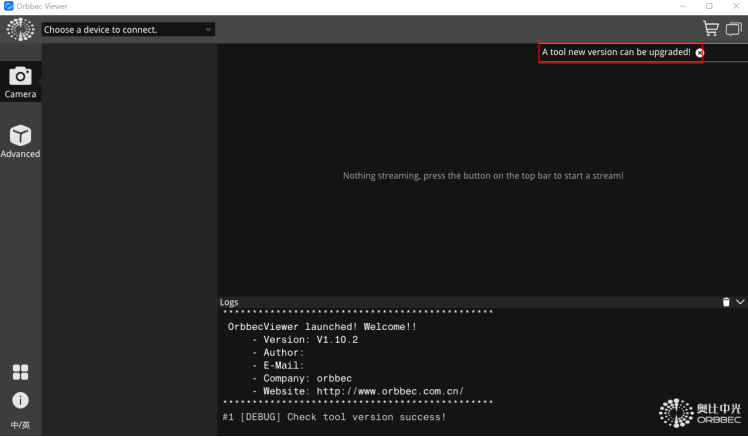Switch to the Advanced tab
This screenshot has height=437, width=748.
[20, 141]
